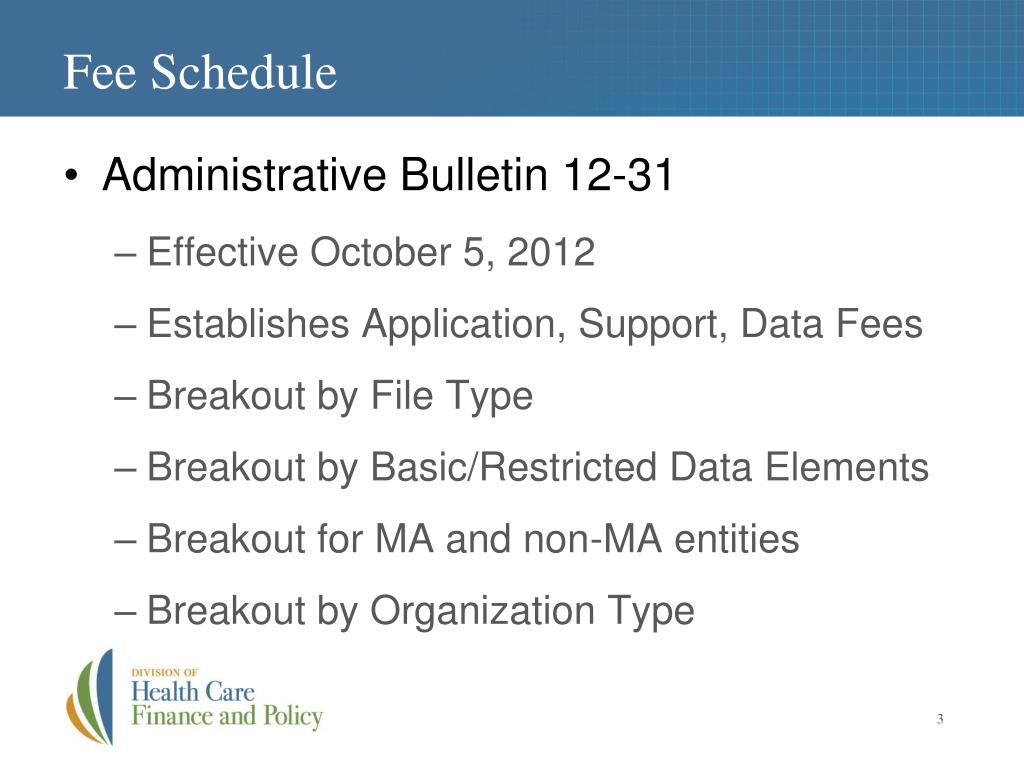The width and height of the screenshot is (1024, 768).
Task: Click the Fee Schedule slide title
Action: click(x=200, y=72)
